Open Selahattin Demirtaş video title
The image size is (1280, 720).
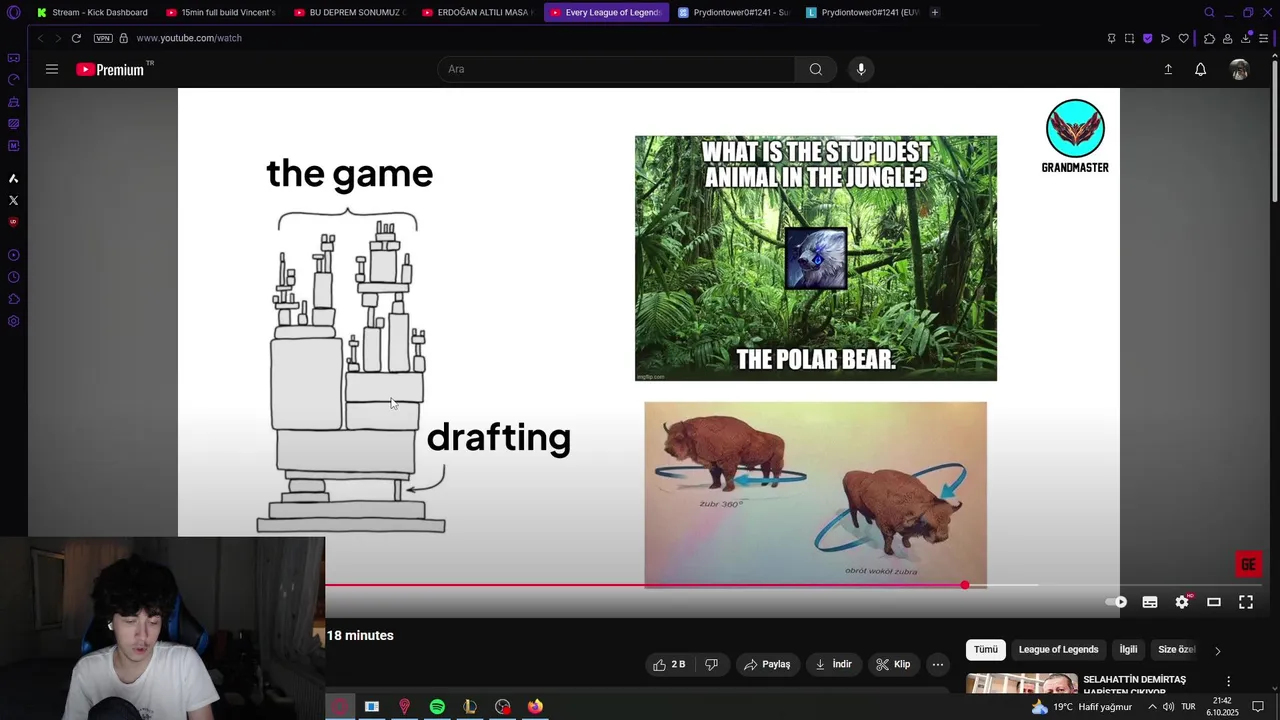[x=1134, y=684]
